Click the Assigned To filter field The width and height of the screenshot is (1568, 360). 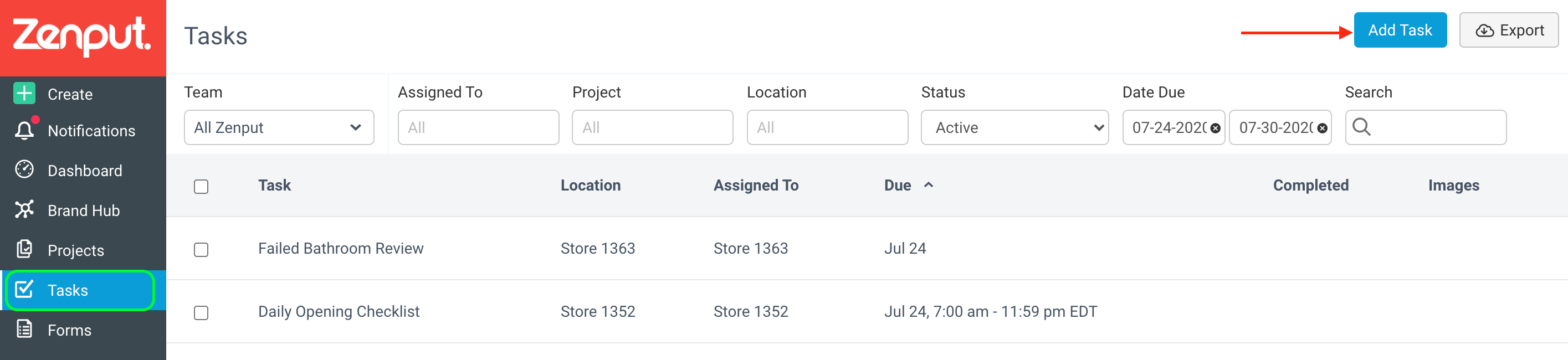coord(479,128)
